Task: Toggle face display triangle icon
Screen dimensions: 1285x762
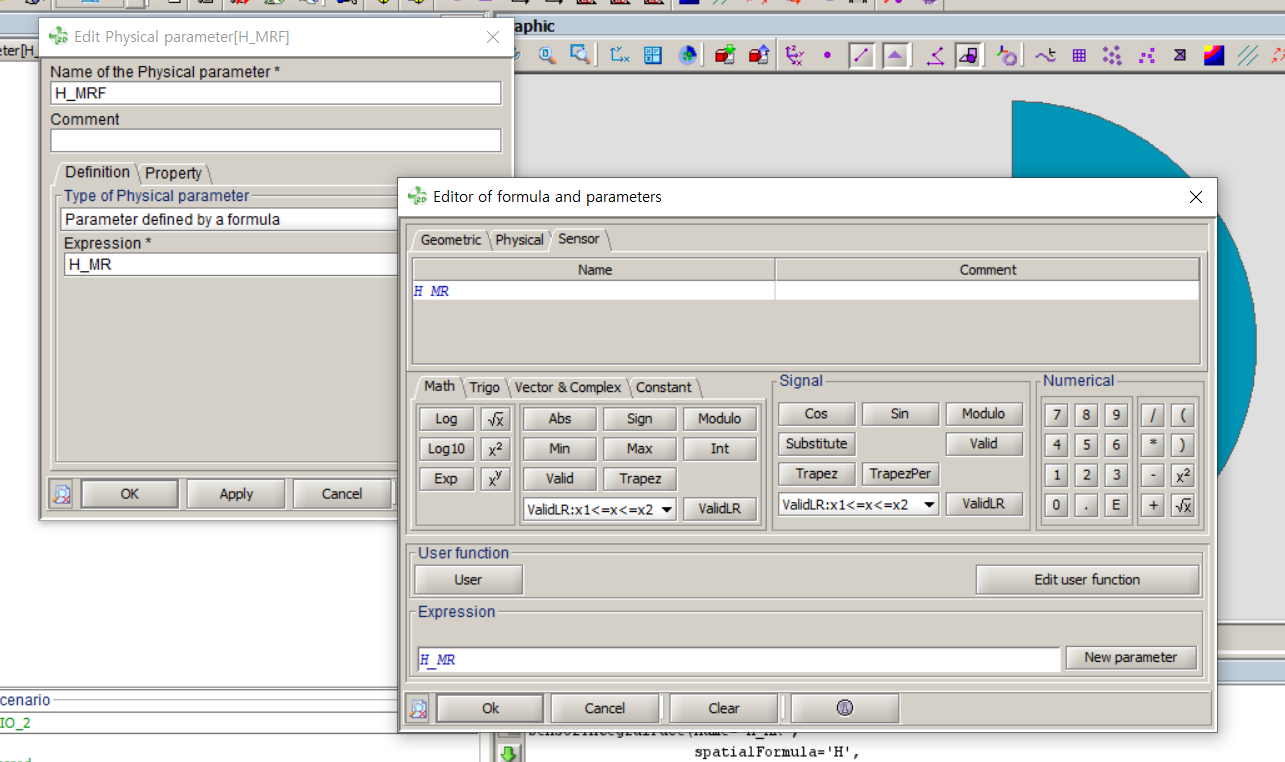Action: coord(895,55)
